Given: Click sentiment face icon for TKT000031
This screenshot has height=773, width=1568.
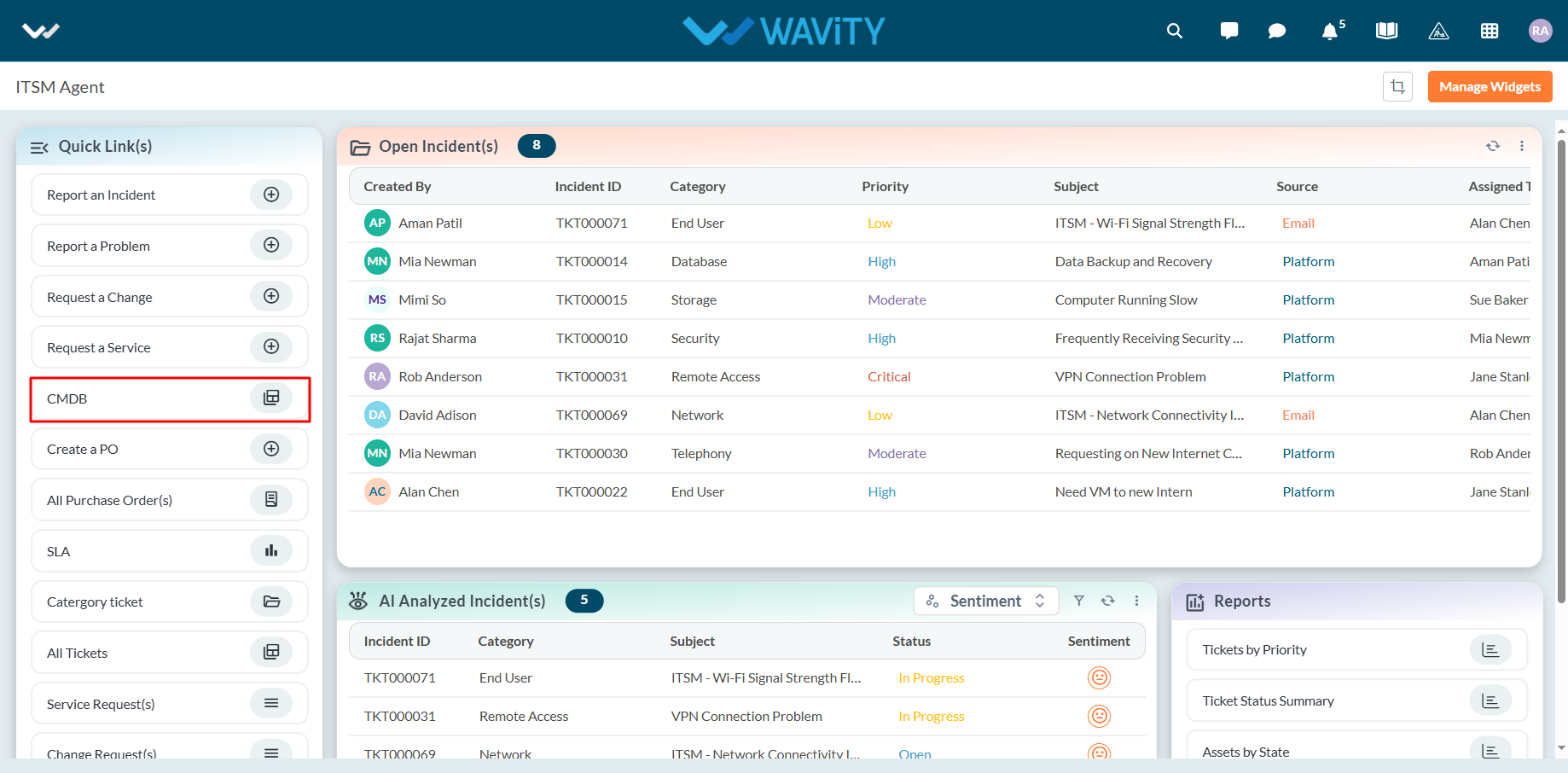Looking at the screenshot, I should click(1099, 716).
